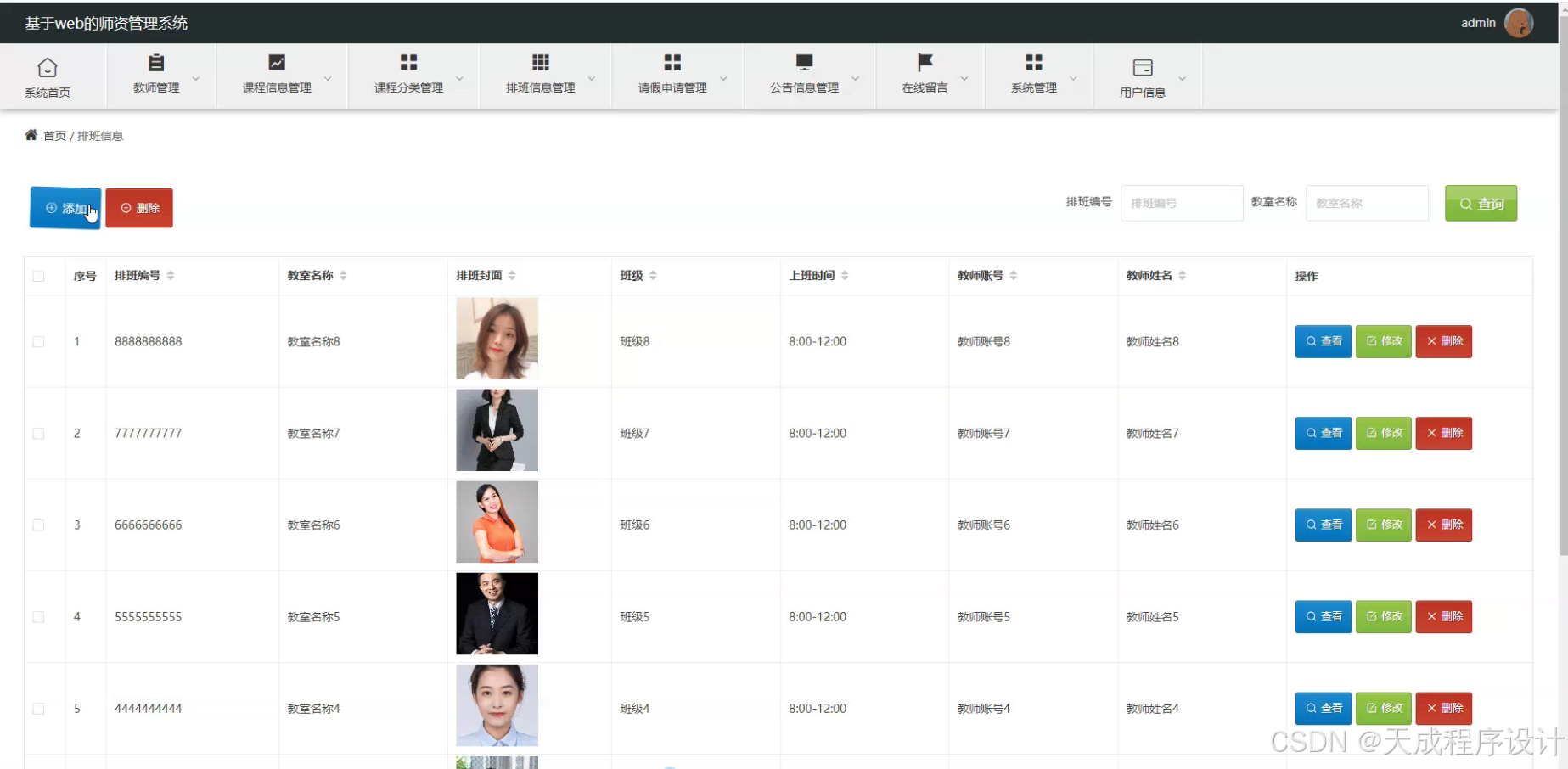Open cover photo of row 教室名称7
This screenshot has height=769, width=1568.
(x=497, y=430)
